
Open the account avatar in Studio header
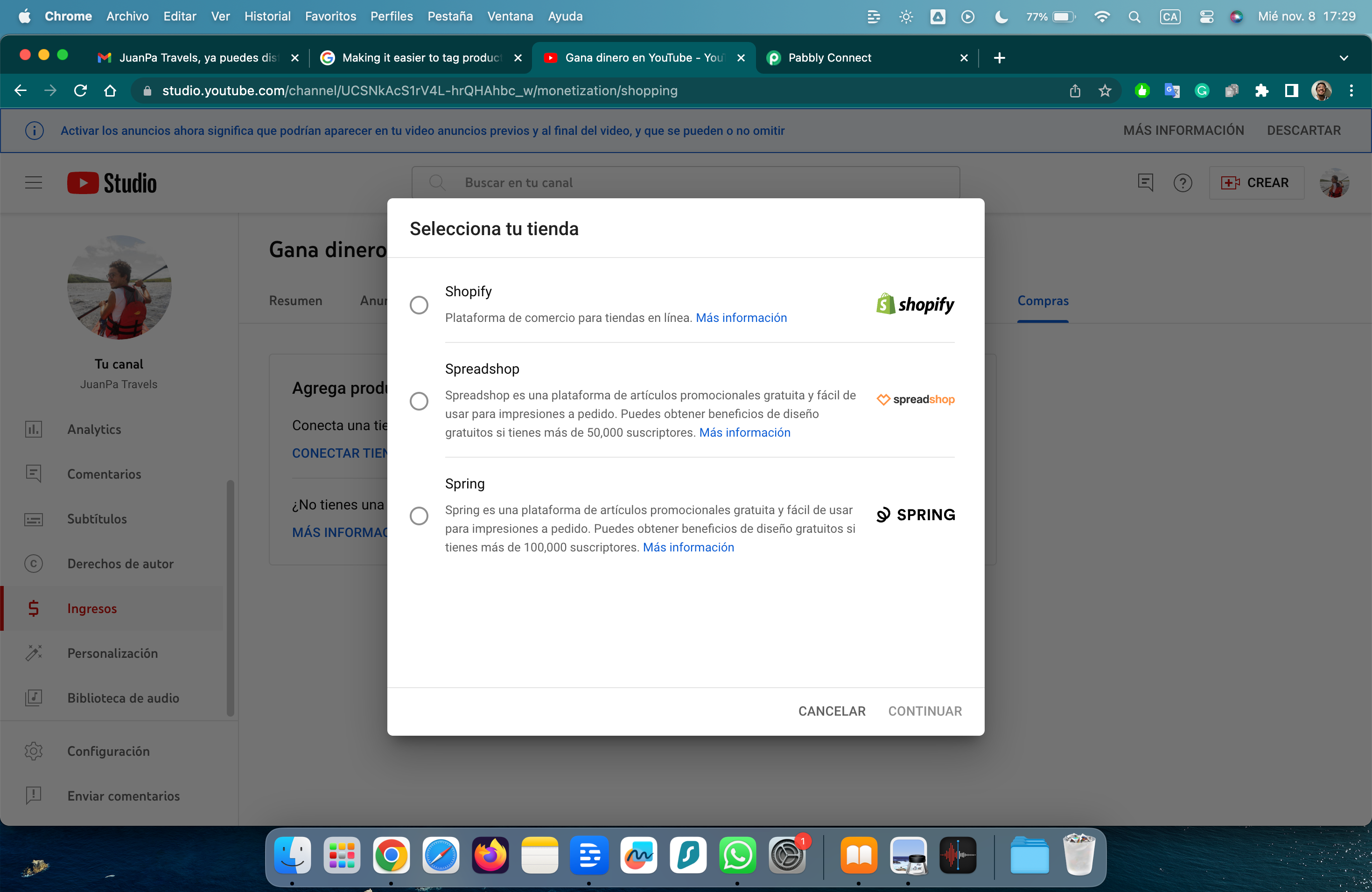1334,183
